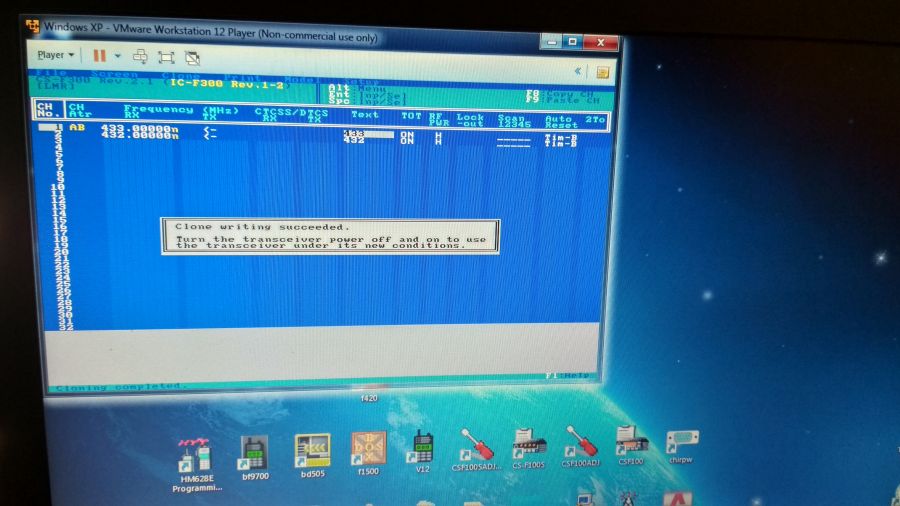
Task: Toggle Unity mode in VMware toolbar
Action: coord(192,58)
